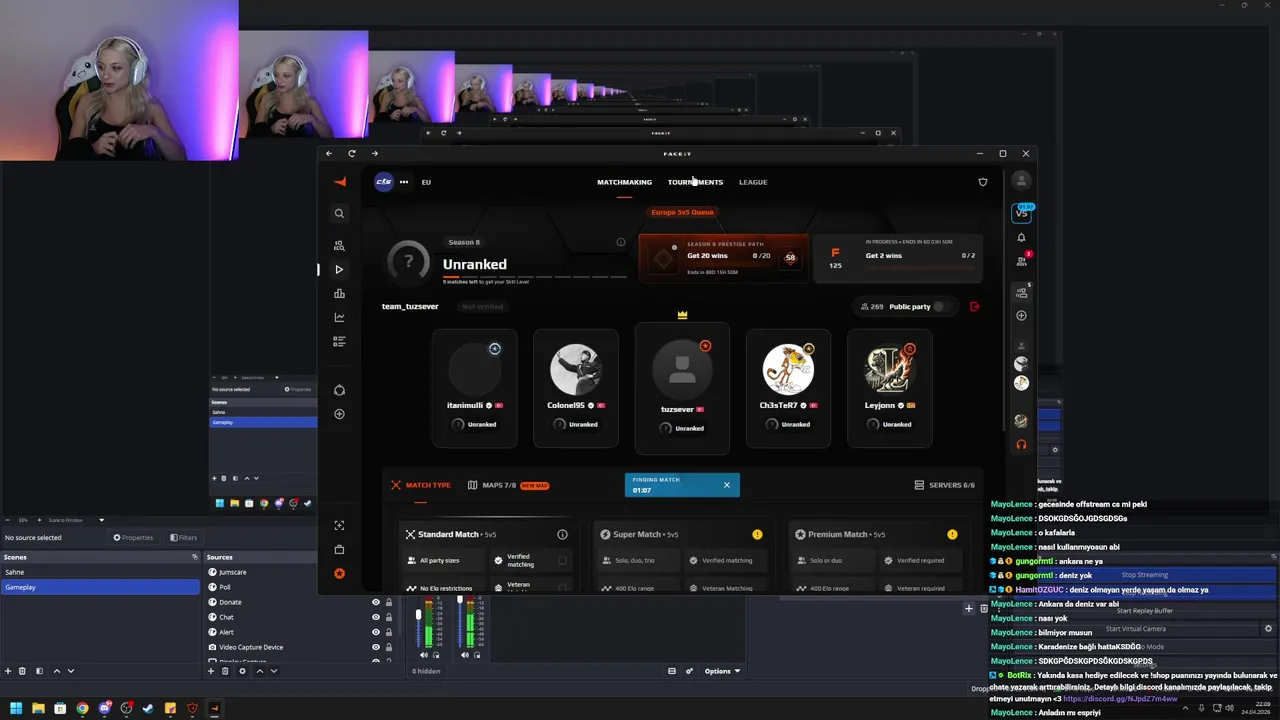Screen dimensions: 1280x720
Task: Go back with the FACEIT back arrow
Action: (329, 153)
